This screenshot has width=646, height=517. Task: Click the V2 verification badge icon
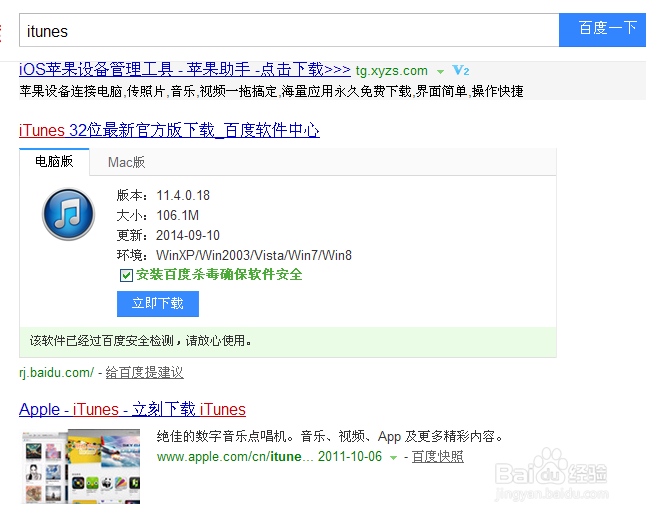pyautogui.click(x=461, y=70)
